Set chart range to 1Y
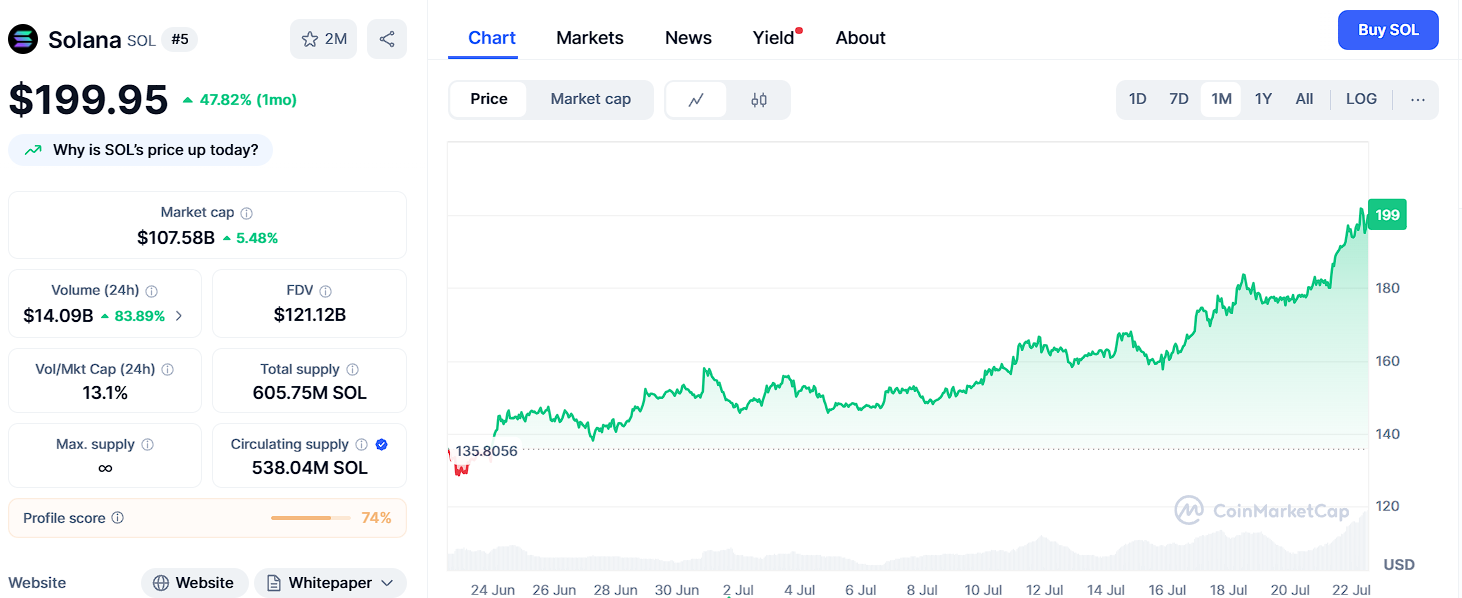 [1263, 99]
